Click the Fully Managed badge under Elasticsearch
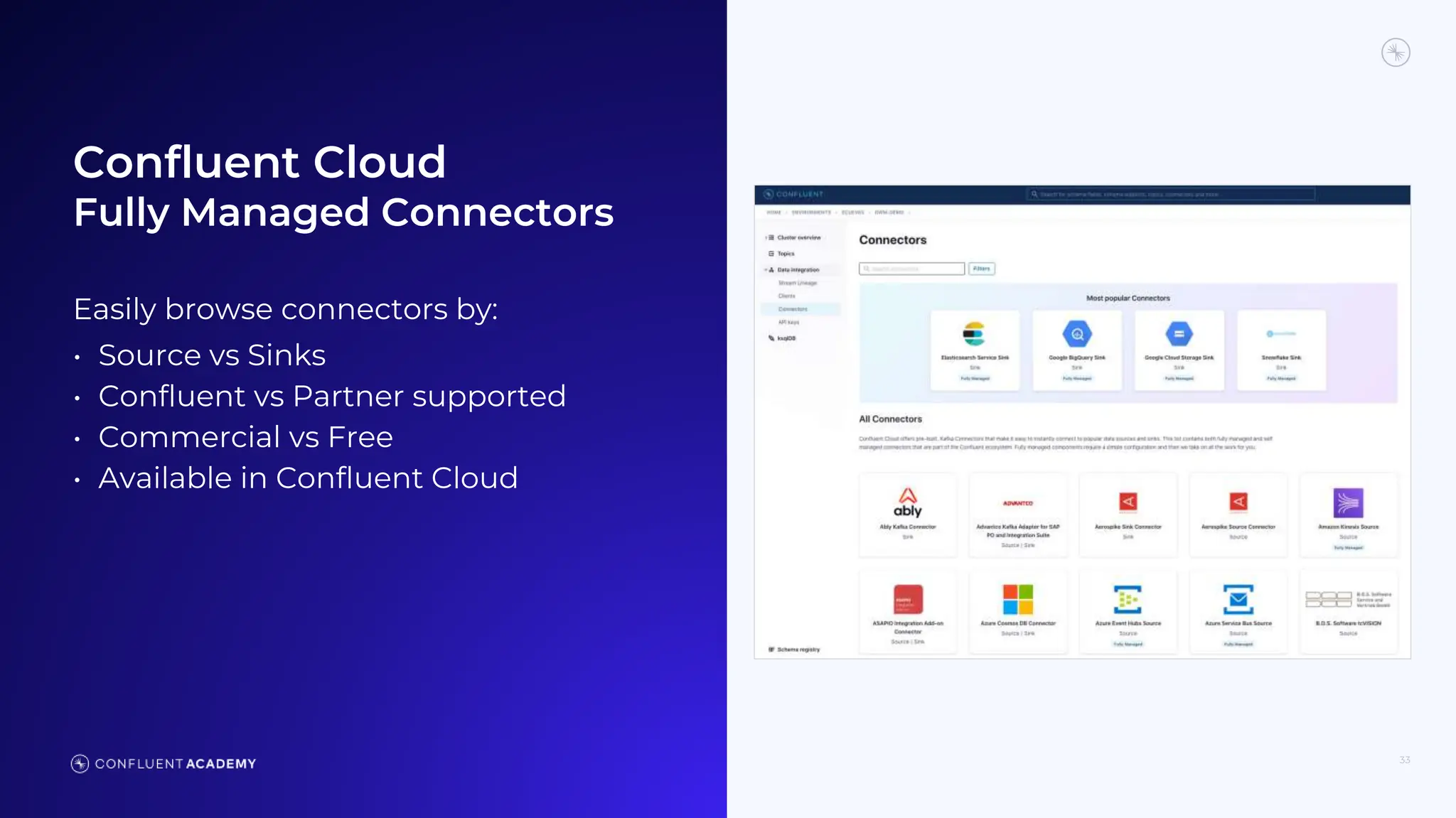1456x818 pixels. point(975,379)
